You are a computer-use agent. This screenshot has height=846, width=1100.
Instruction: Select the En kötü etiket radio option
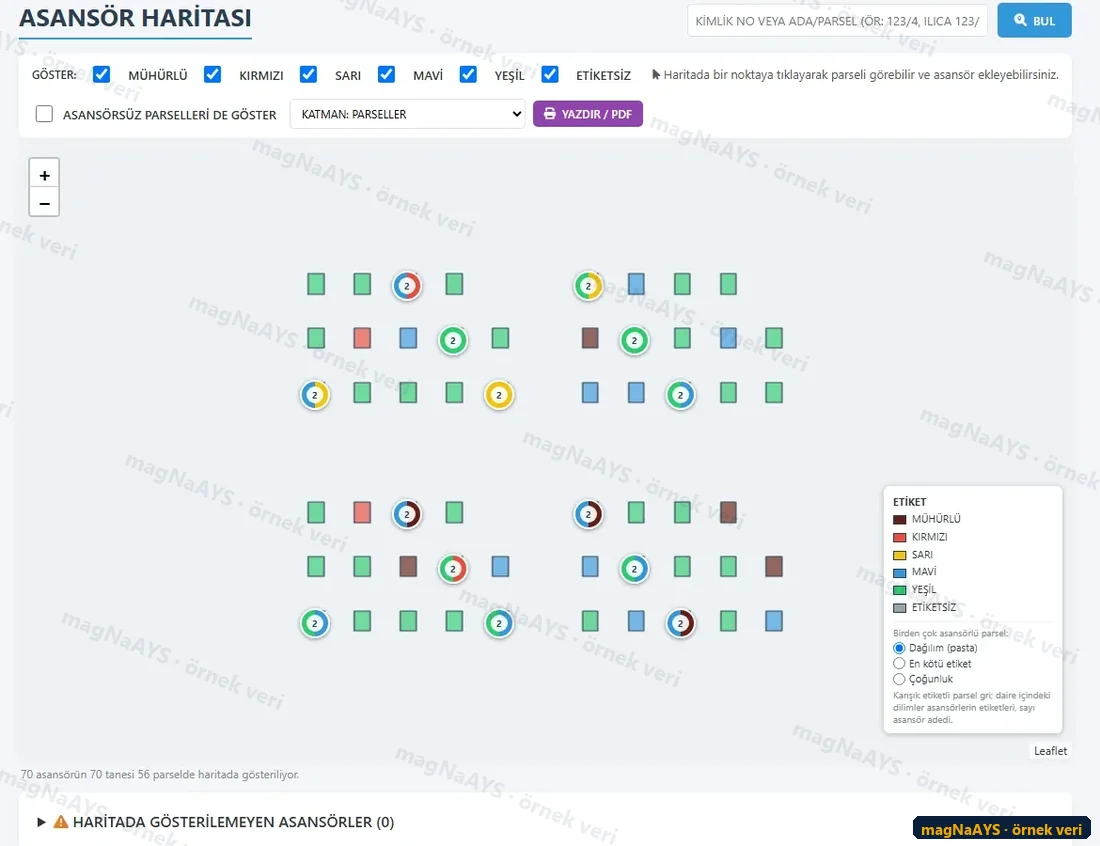coord(899,664)
